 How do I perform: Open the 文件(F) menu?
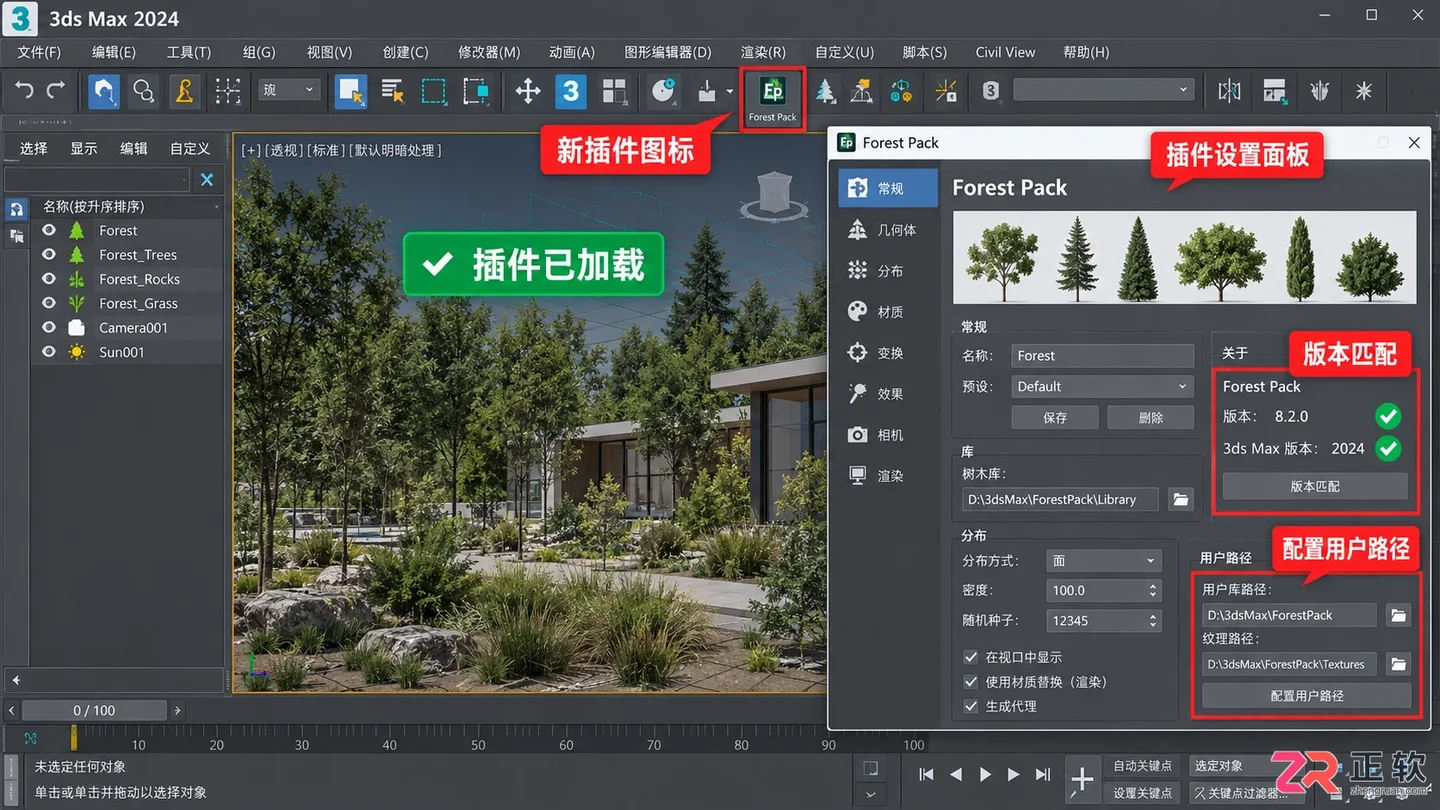coord(39,52)
